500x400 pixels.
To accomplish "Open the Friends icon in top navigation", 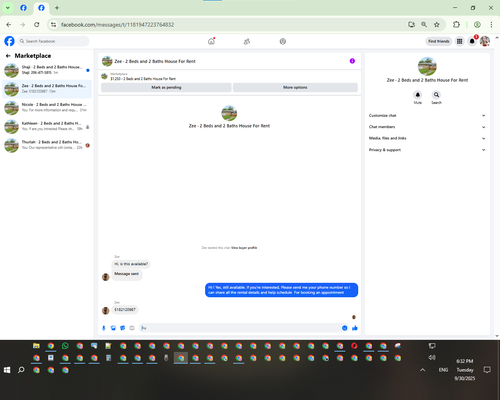I will (247, 41).
